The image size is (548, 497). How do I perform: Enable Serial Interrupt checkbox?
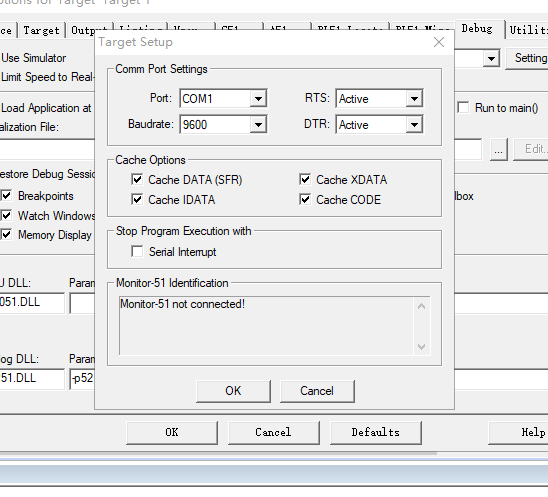[137, 251]
